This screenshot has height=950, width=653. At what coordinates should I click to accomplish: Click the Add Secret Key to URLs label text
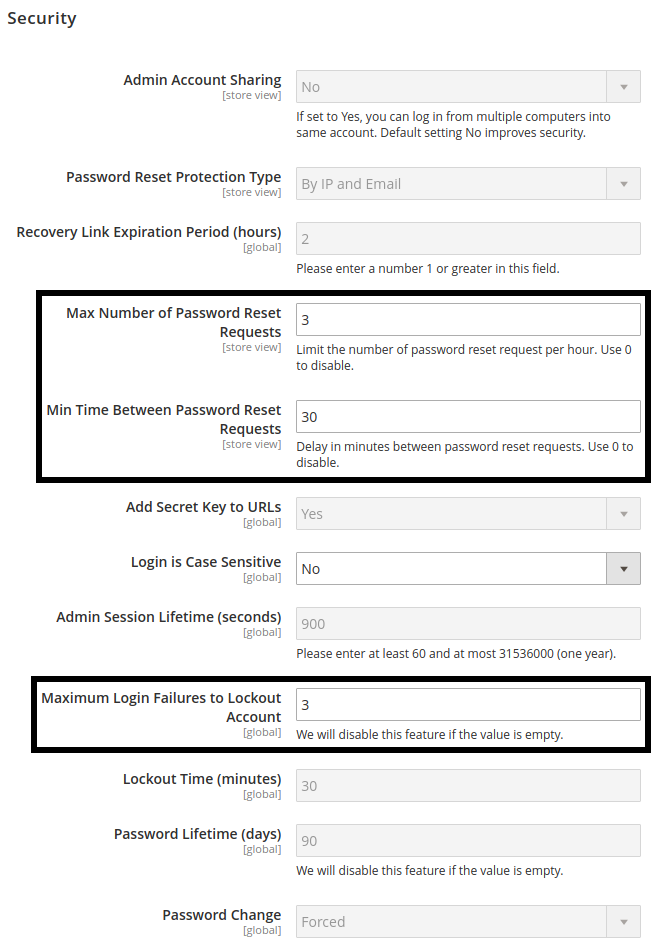tap(203, 507)
